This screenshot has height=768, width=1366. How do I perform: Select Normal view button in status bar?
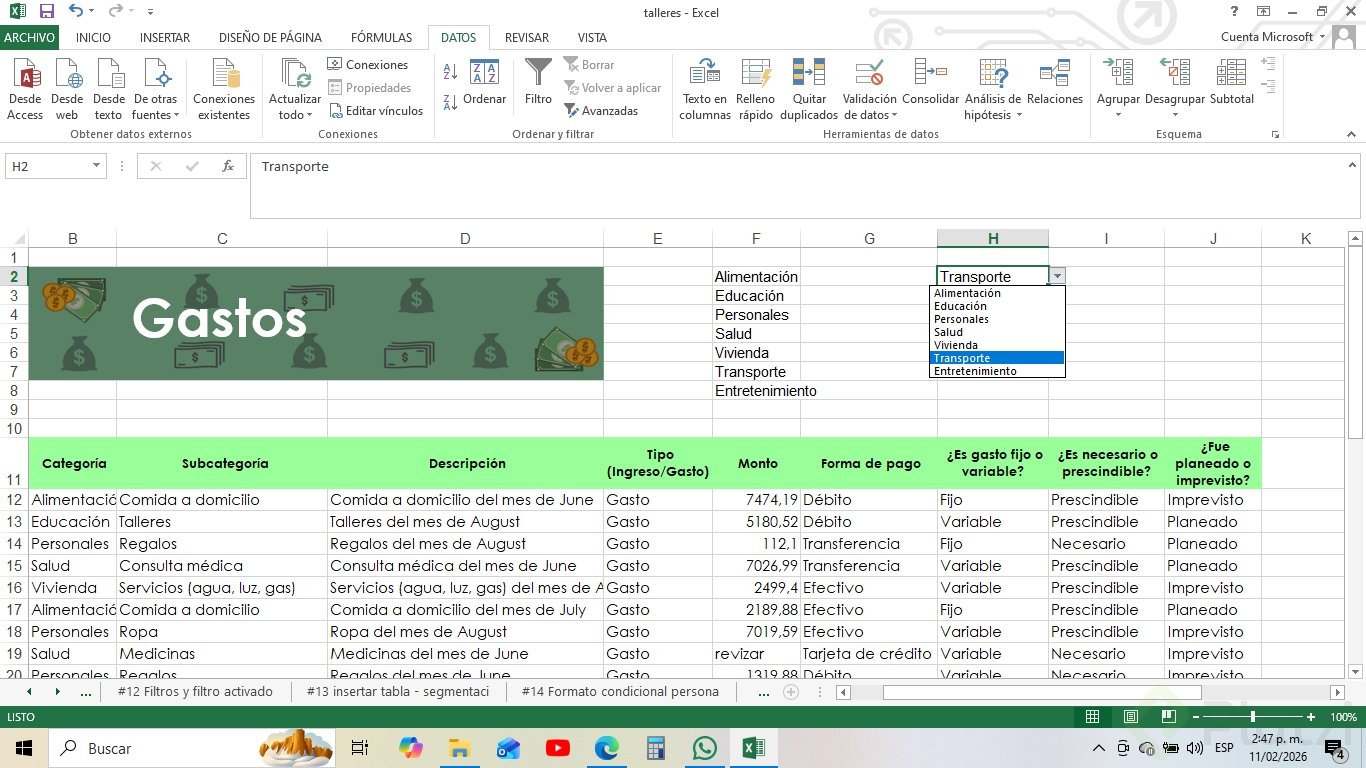click(1093, 717)
